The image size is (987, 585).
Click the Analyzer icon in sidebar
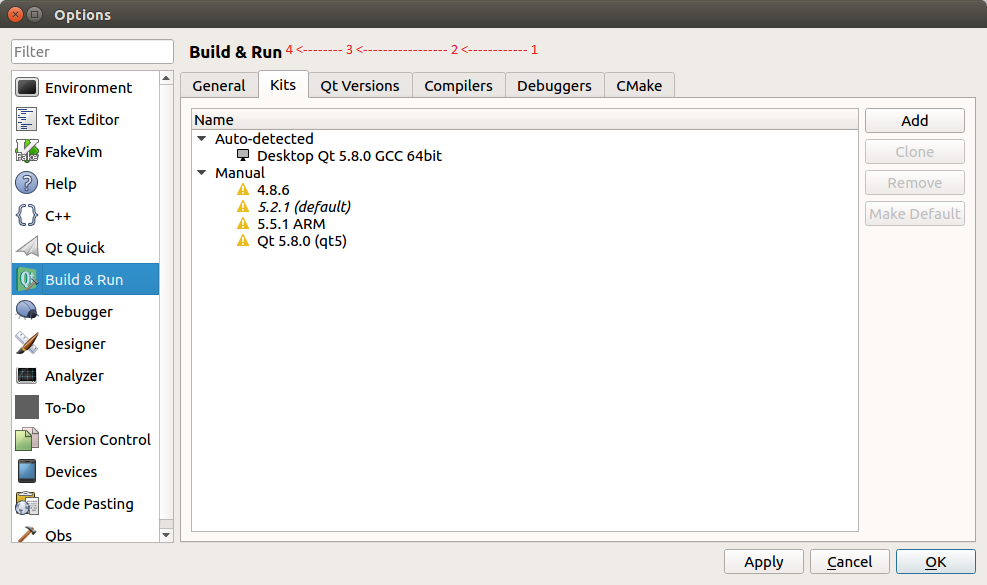tap(27, 376)
